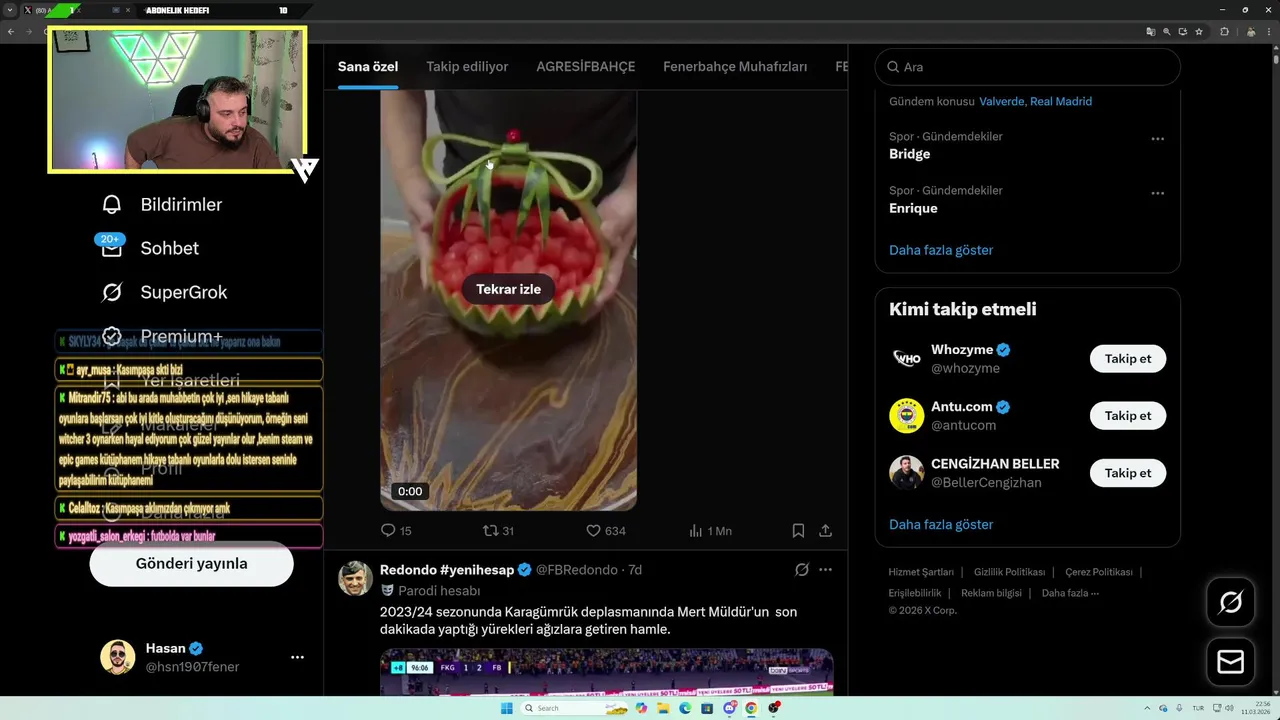Click Gönderi yayınla button
This screenshot has width=1280, height=720.
[191, 564]
